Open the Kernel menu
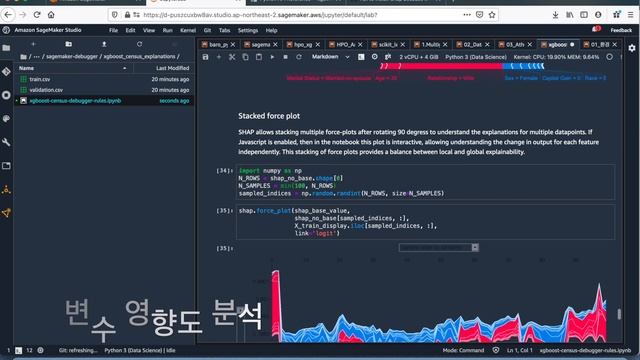640x360 pixels. (188, 30)
